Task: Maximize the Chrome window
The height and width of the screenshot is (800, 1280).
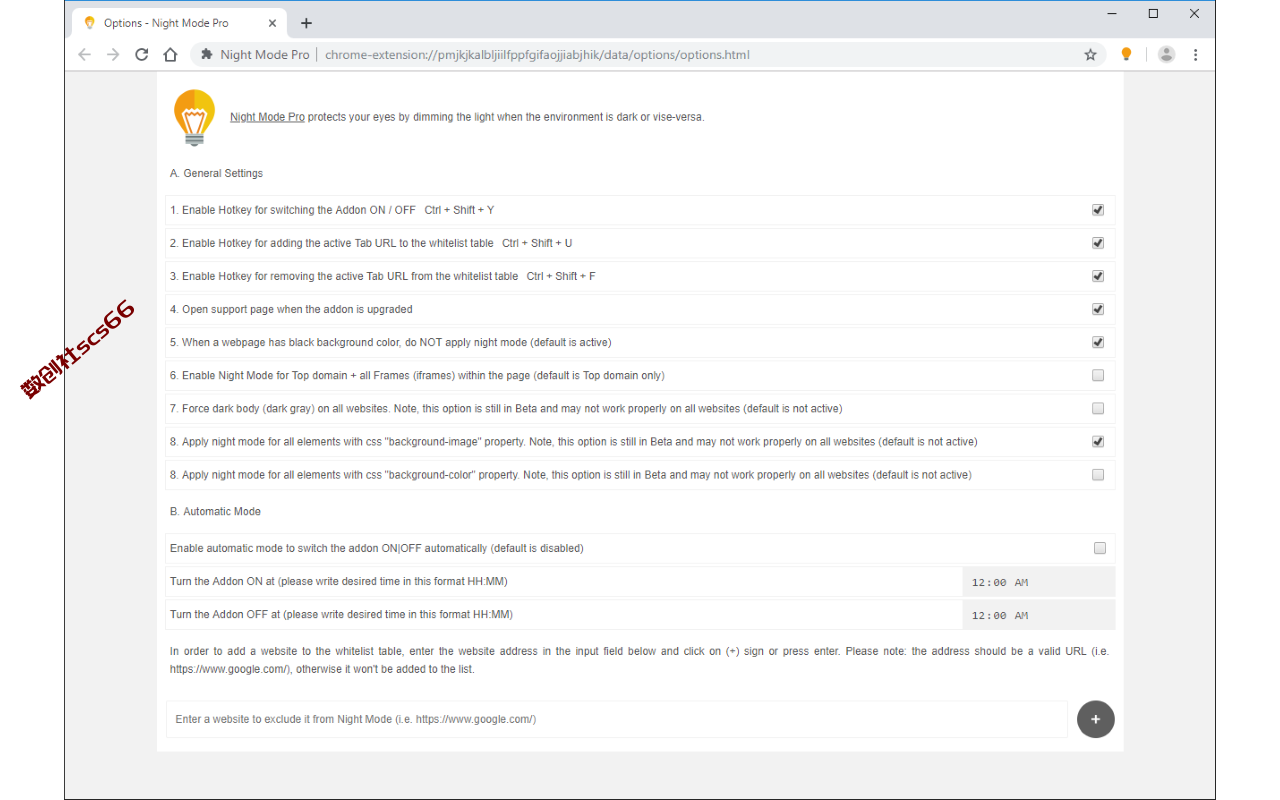Action: coord(1153,14)
